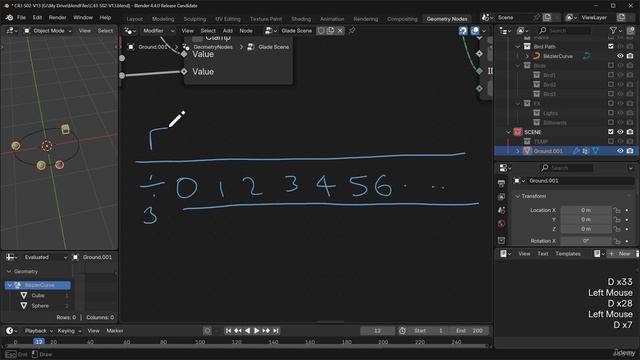Jump to previous keyframe
The height and width of the screenshot is (360, 640).
(x=238, y=331)
